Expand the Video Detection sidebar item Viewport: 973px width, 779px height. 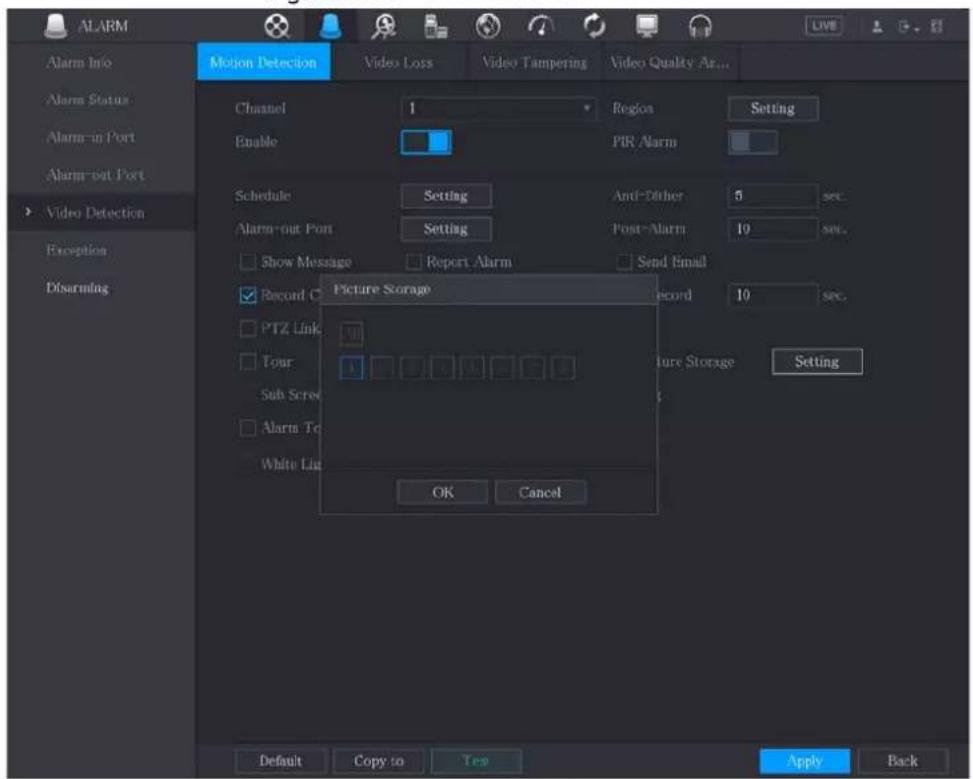[95, 213]
